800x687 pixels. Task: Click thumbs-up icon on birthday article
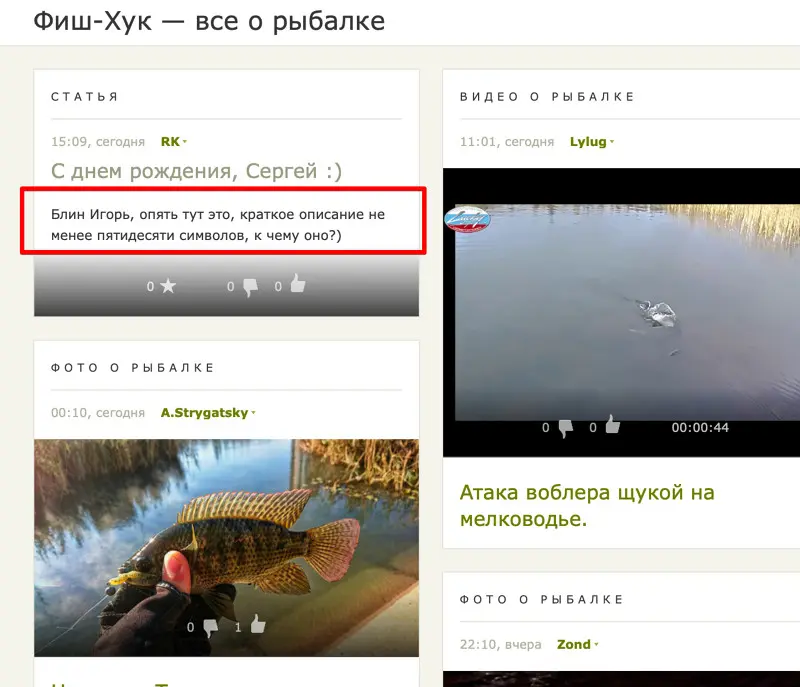click(x=298, y=283)
